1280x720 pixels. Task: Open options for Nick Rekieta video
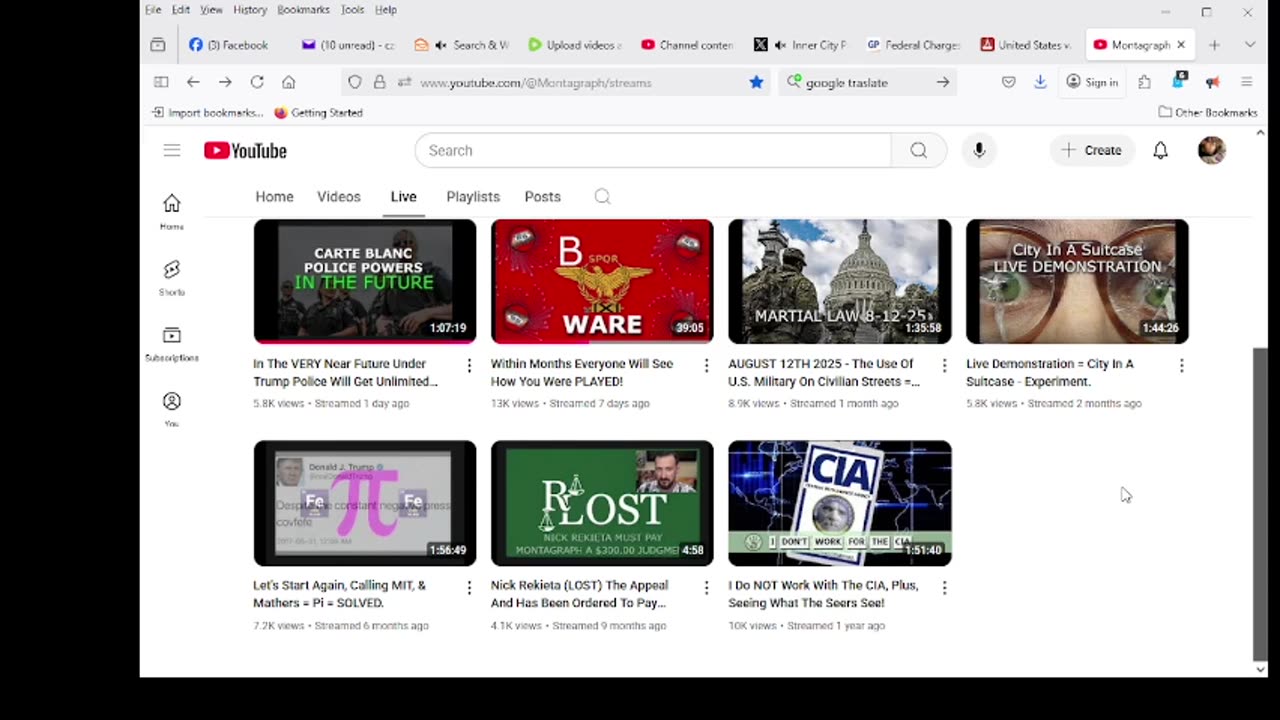706,588
